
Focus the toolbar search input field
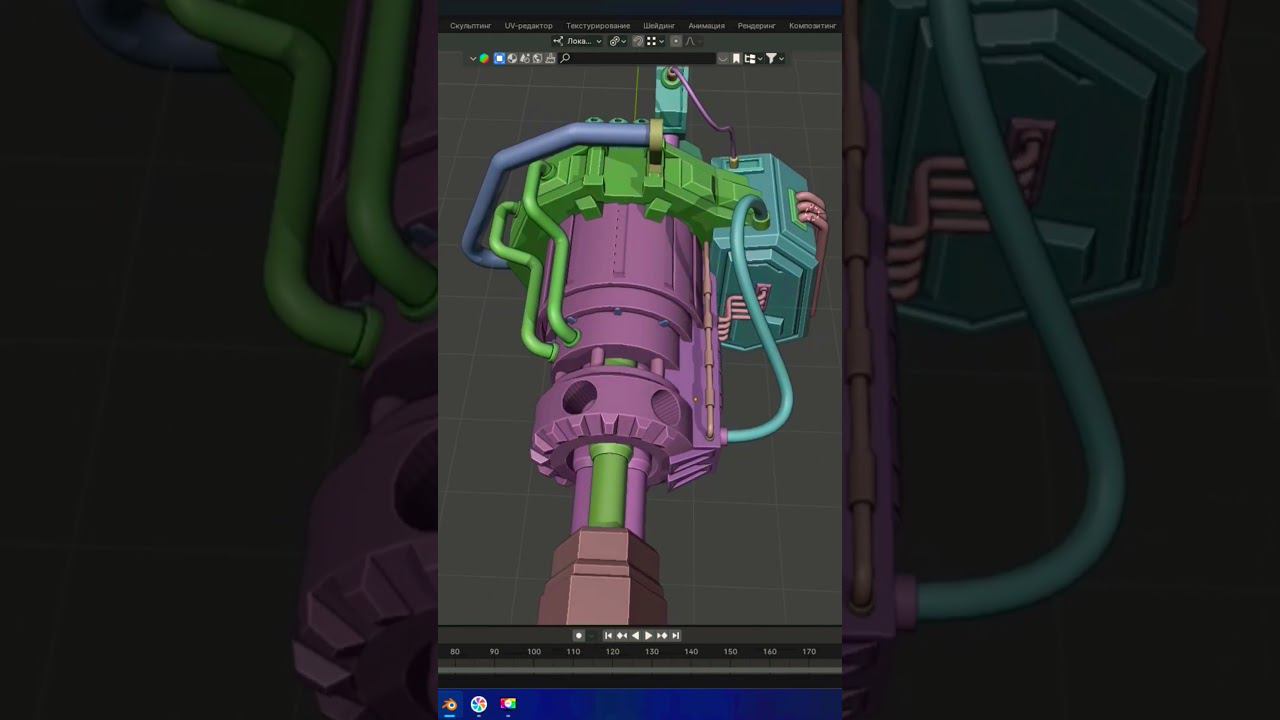[x=637, y=58]
